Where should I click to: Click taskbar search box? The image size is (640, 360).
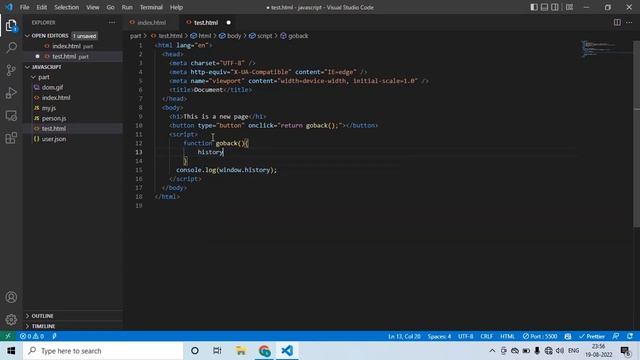[103, 351]
